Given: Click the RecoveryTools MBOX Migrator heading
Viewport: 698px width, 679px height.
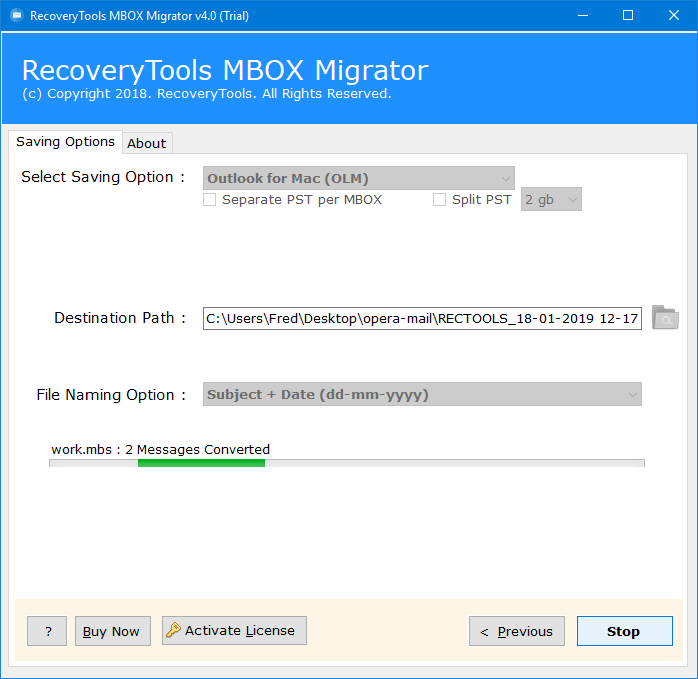Looking at the screenshot, I should [225, 70].
